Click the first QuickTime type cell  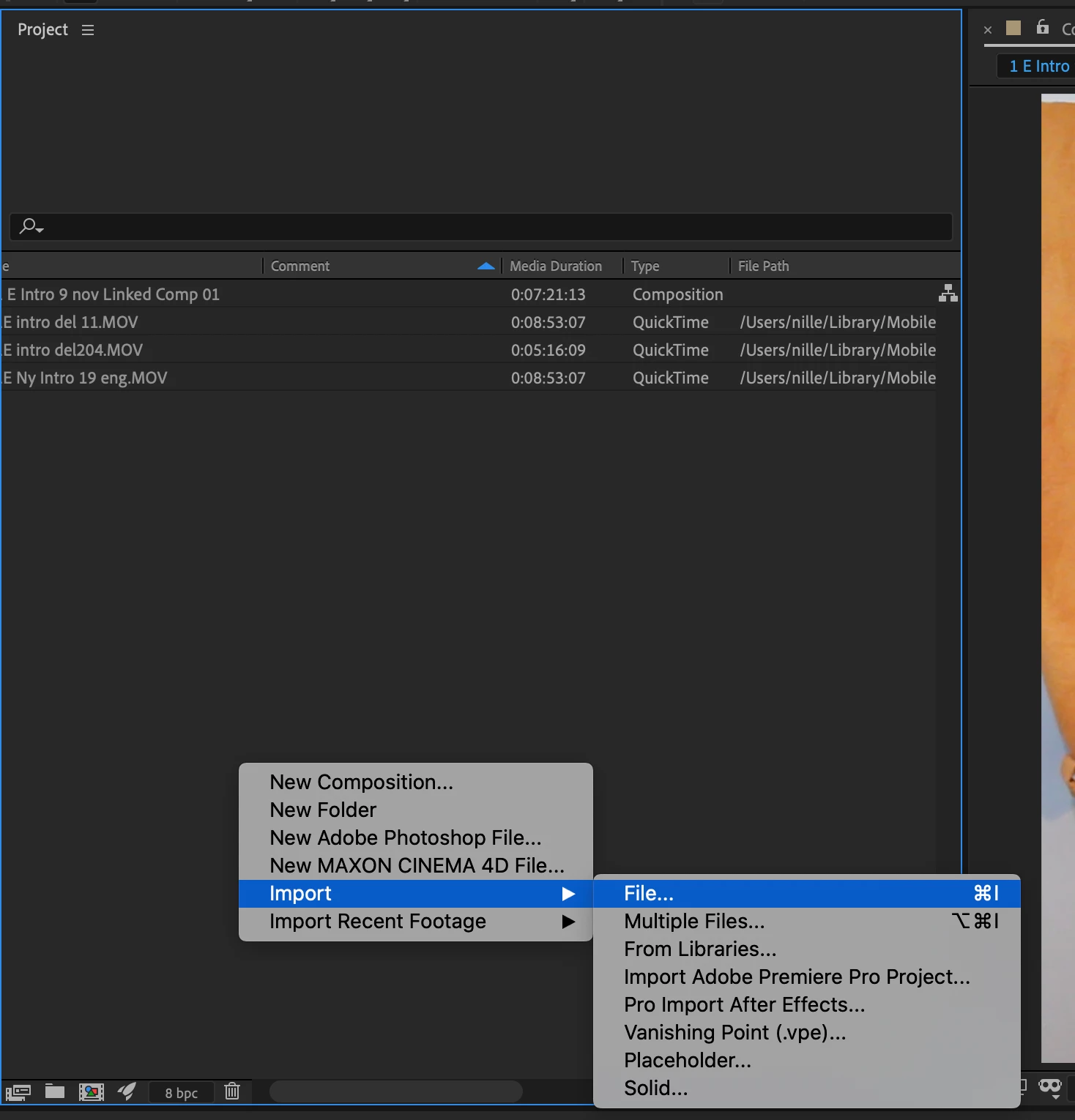671,322
